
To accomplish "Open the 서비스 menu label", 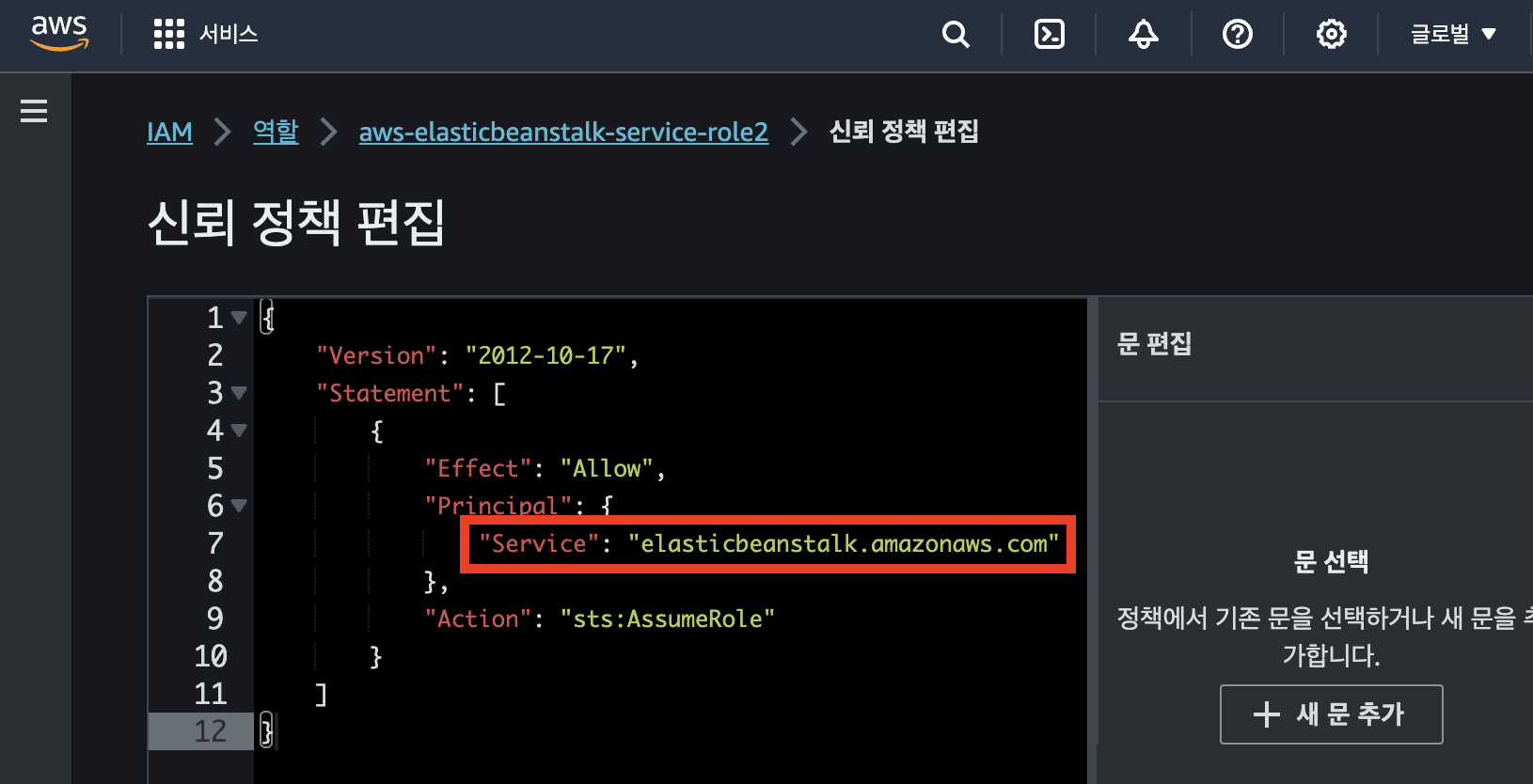I will click(x=229, y=34).
